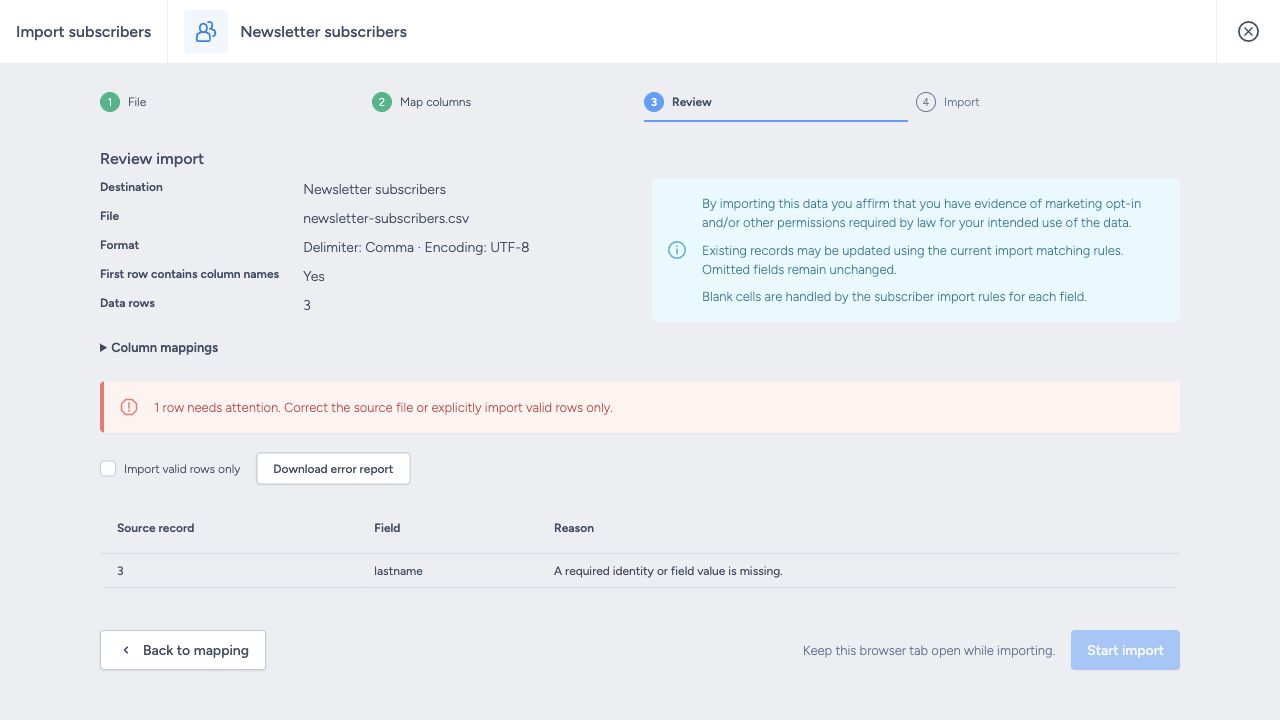Click Keep this browser tab open note
Viewport: 1280px width, 720px height.
coord(929,651)
